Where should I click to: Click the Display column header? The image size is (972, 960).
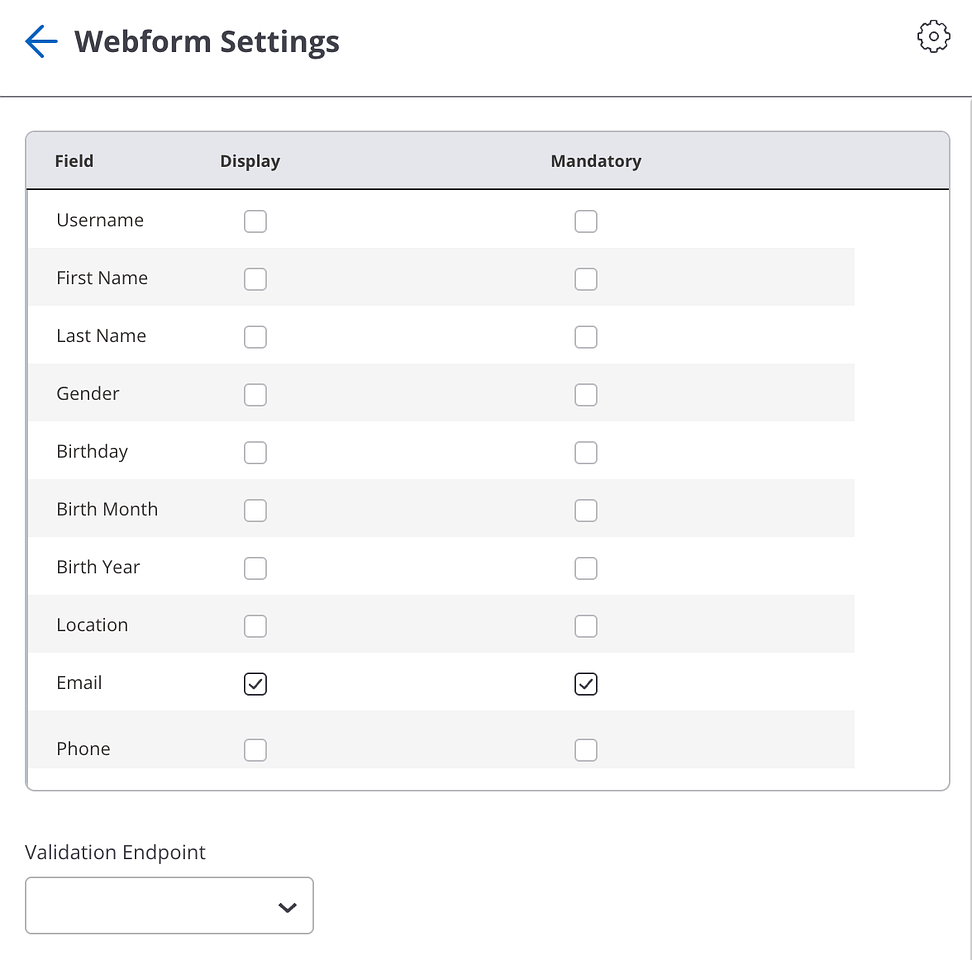coord(250,161)
